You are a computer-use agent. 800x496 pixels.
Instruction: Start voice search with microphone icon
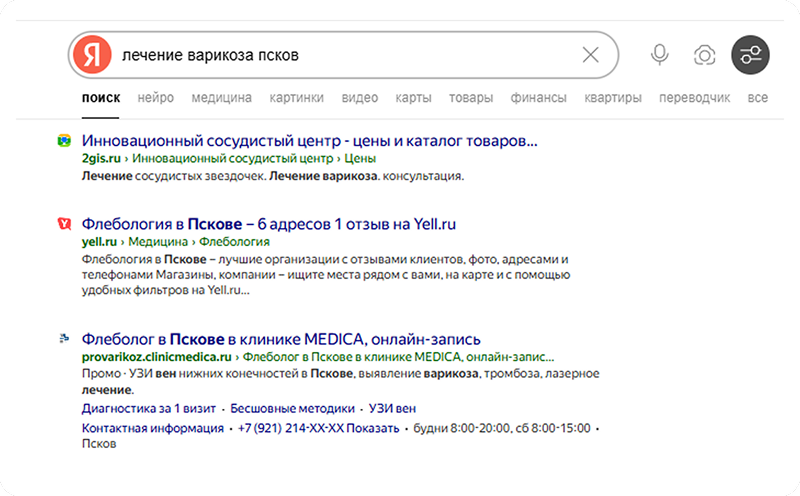[x=659, y=55]
